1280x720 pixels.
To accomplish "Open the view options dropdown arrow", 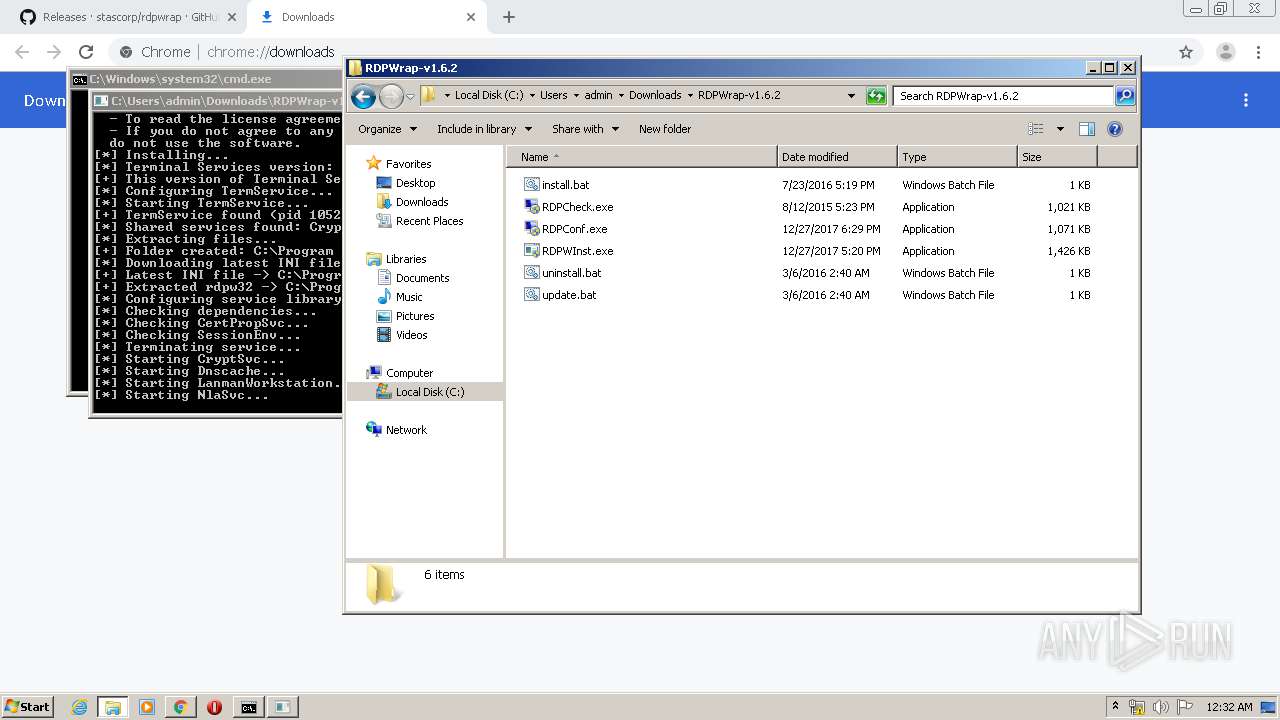I will [x=1060, y=129].
